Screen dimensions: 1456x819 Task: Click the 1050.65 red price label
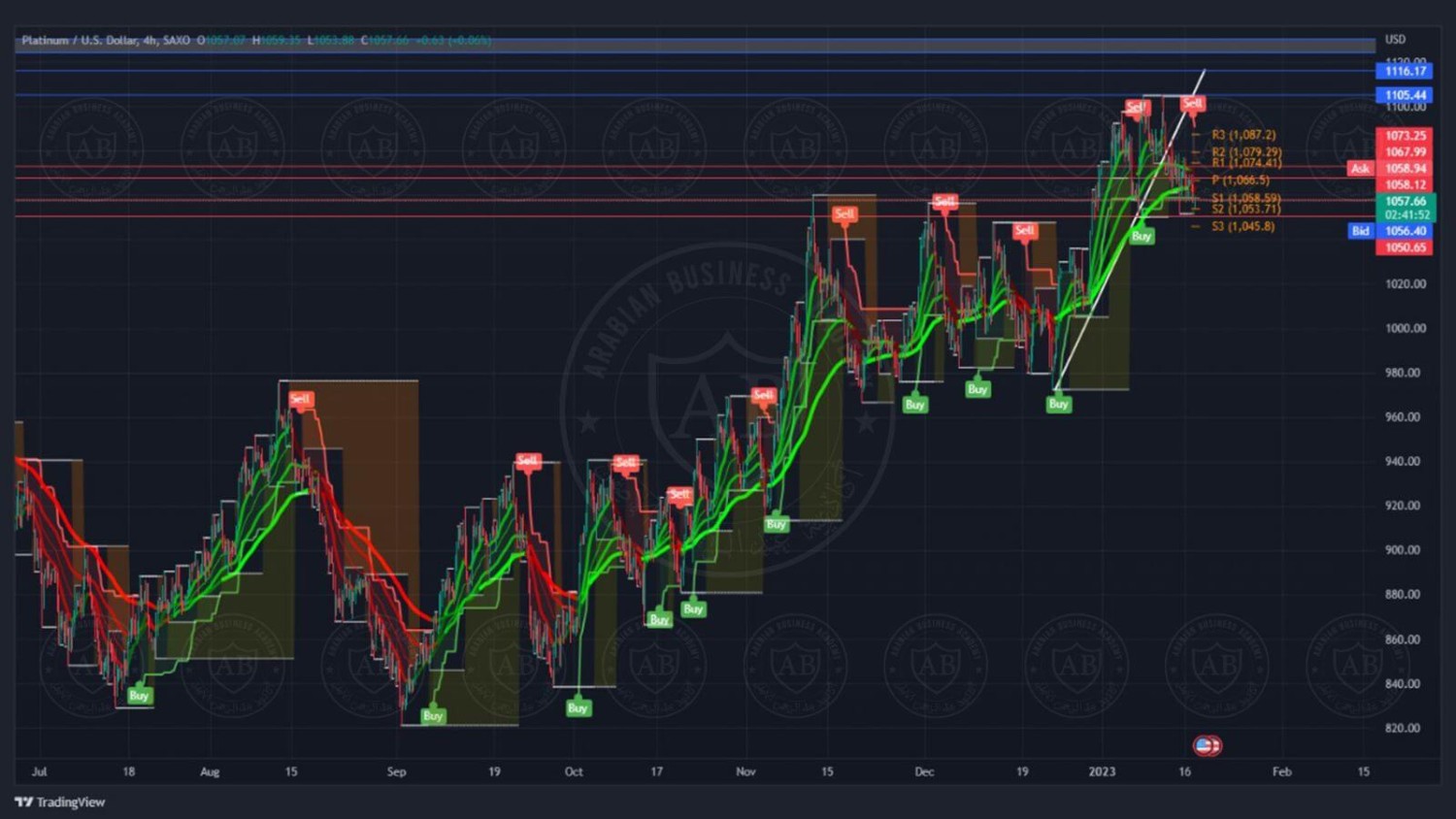tap(1405, 247)
